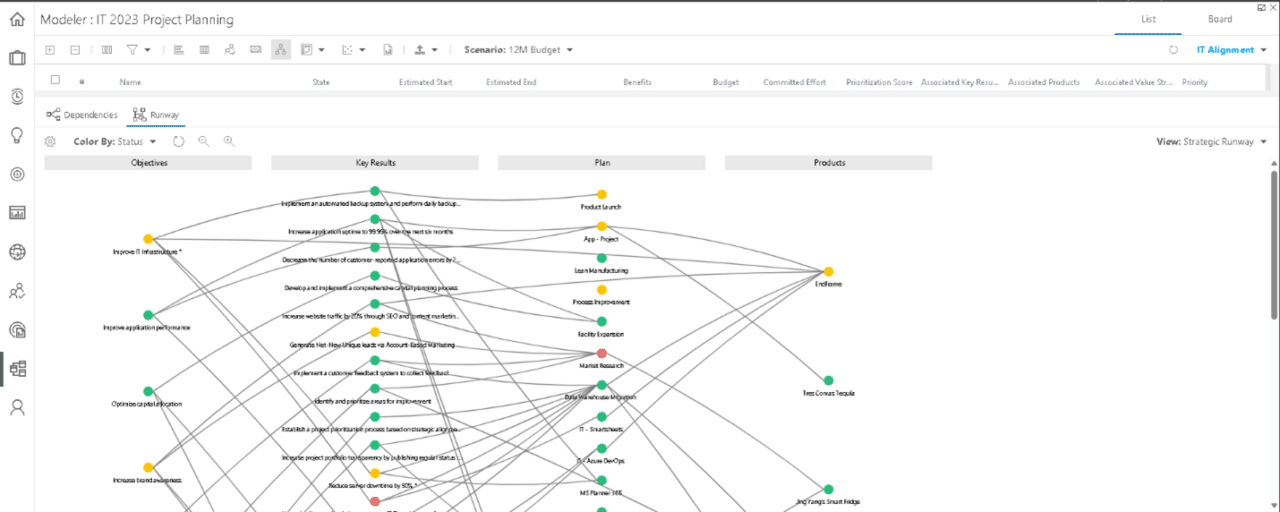Screen dimensions: 1280x512
Task: Toggle the select-all checkbox in table header
Action: tap(55, 80)
